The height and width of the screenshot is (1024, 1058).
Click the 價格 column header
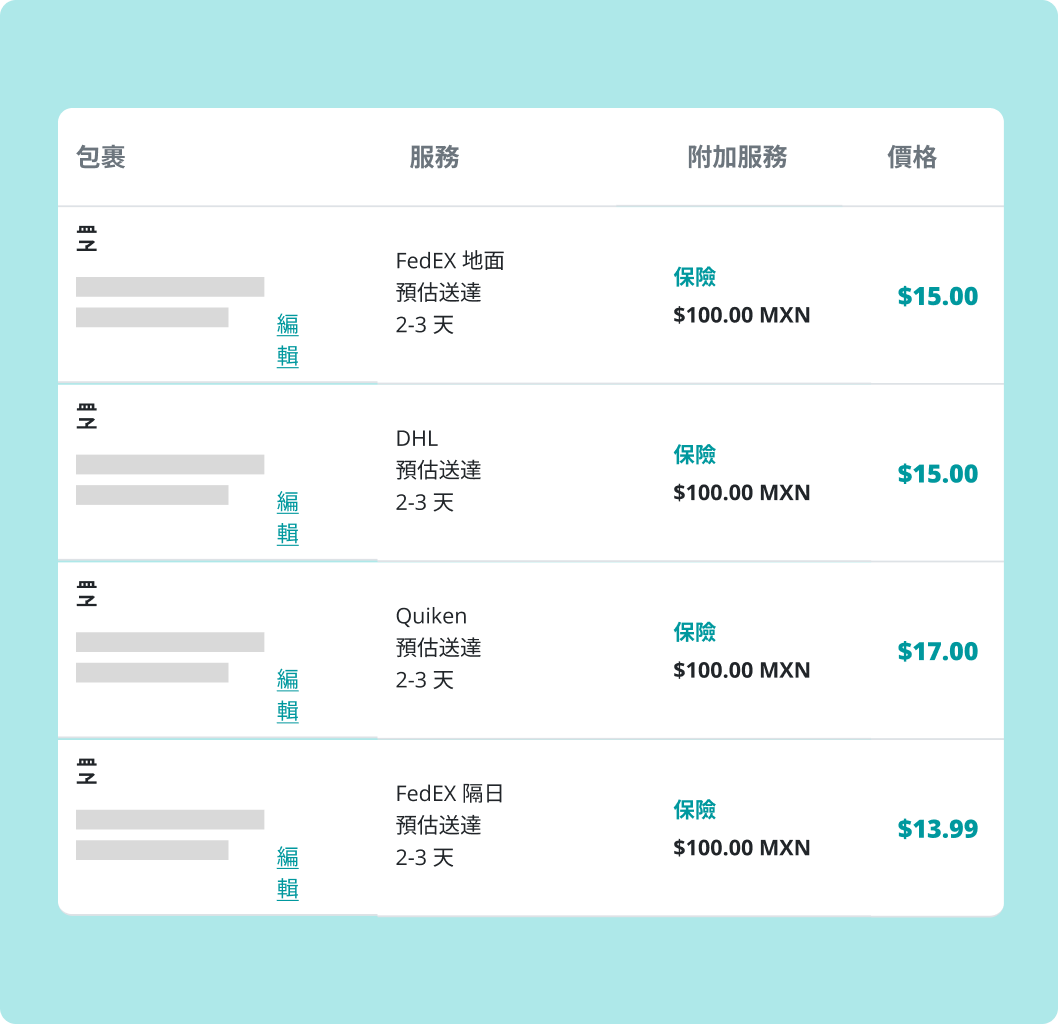pyautogui.click(x=911, y=157)
